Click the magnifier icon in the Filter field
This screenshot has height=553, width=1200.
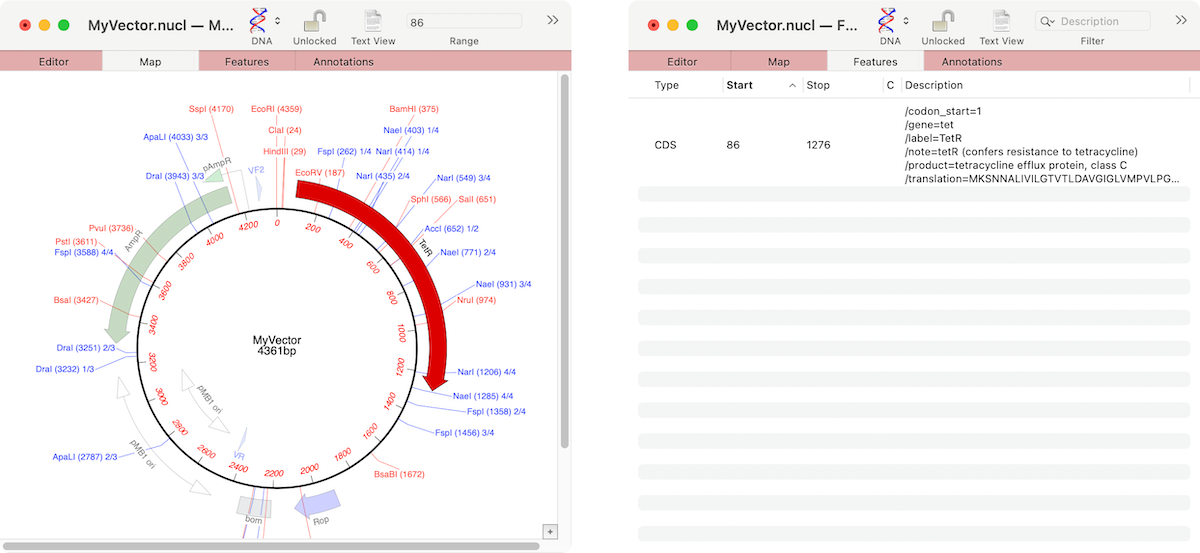pyautogui.click(x=1048, y=21)
